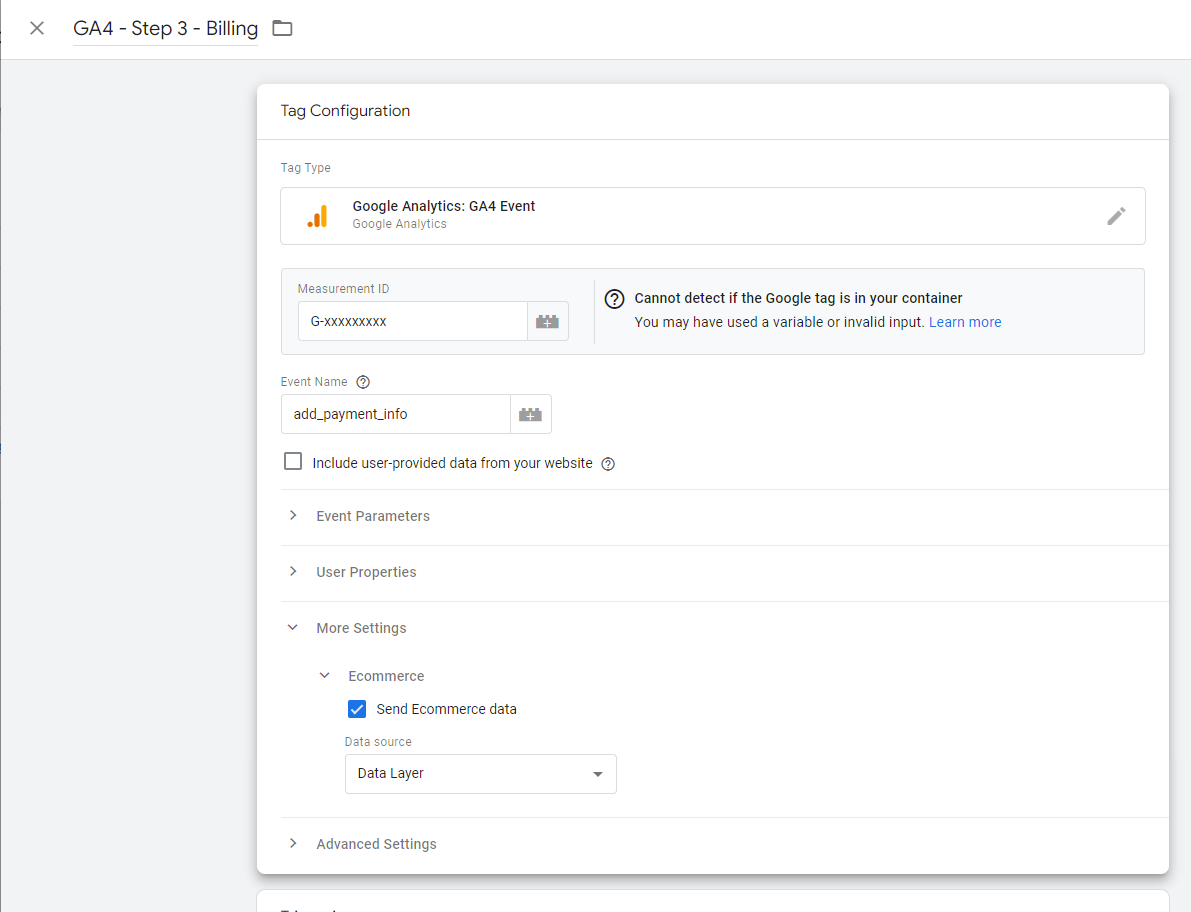The image size is (1191, 912).
Task: Click the pencil icon to edit tag type
Action: click(1116, 216)
